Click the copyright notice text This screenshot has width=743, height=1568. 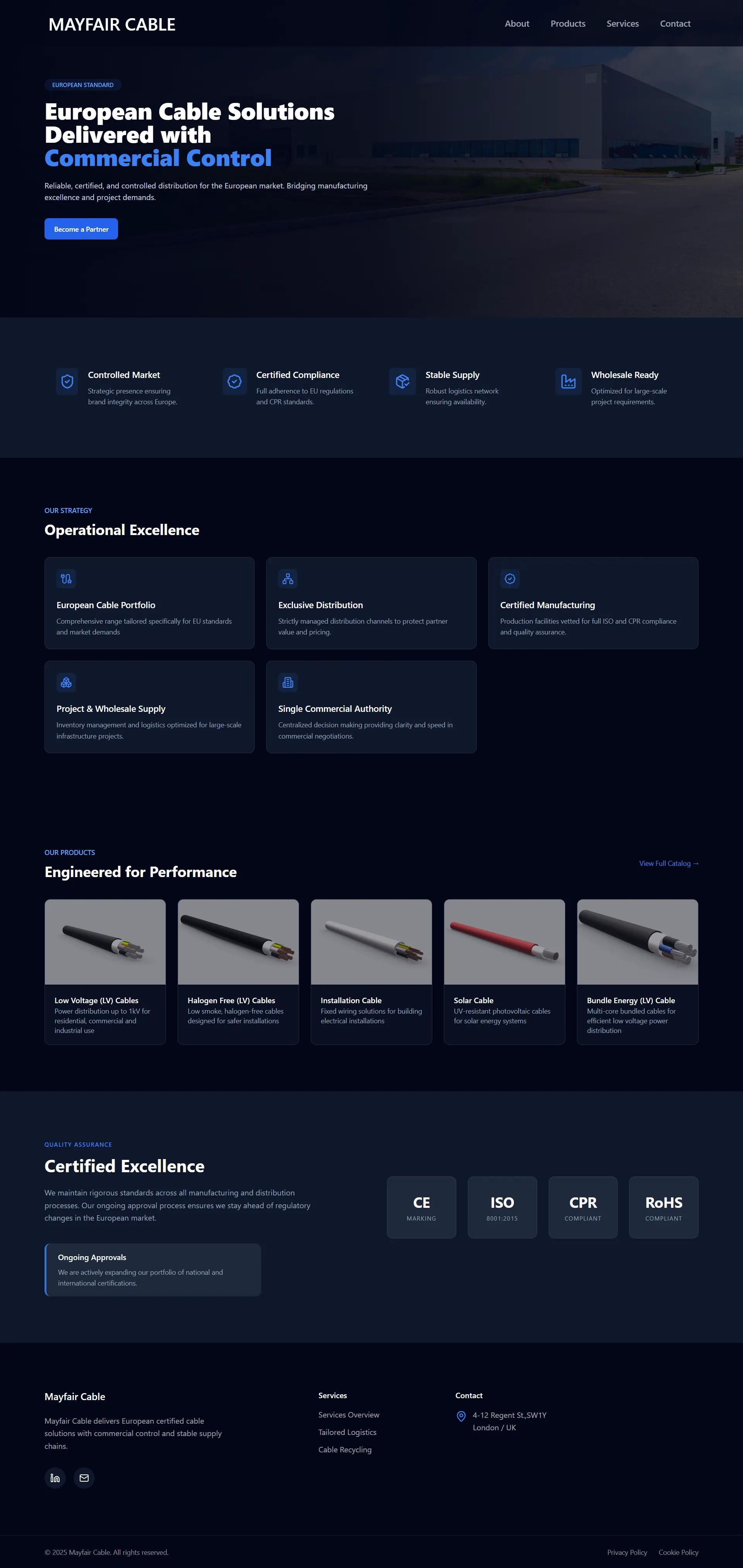click(106, 1552)
